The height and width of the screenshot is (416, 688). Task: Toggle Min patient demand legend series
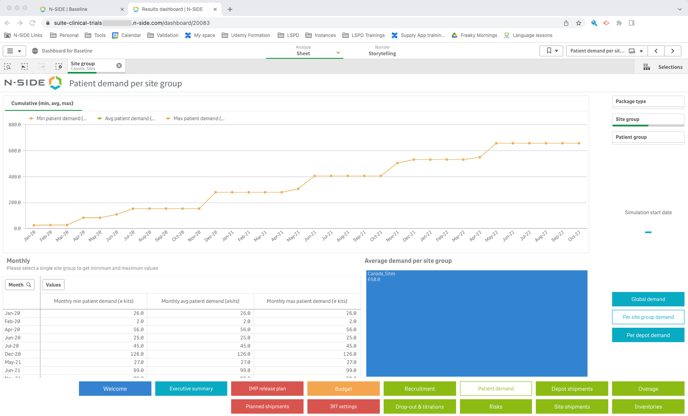click(x=59, y=118)
